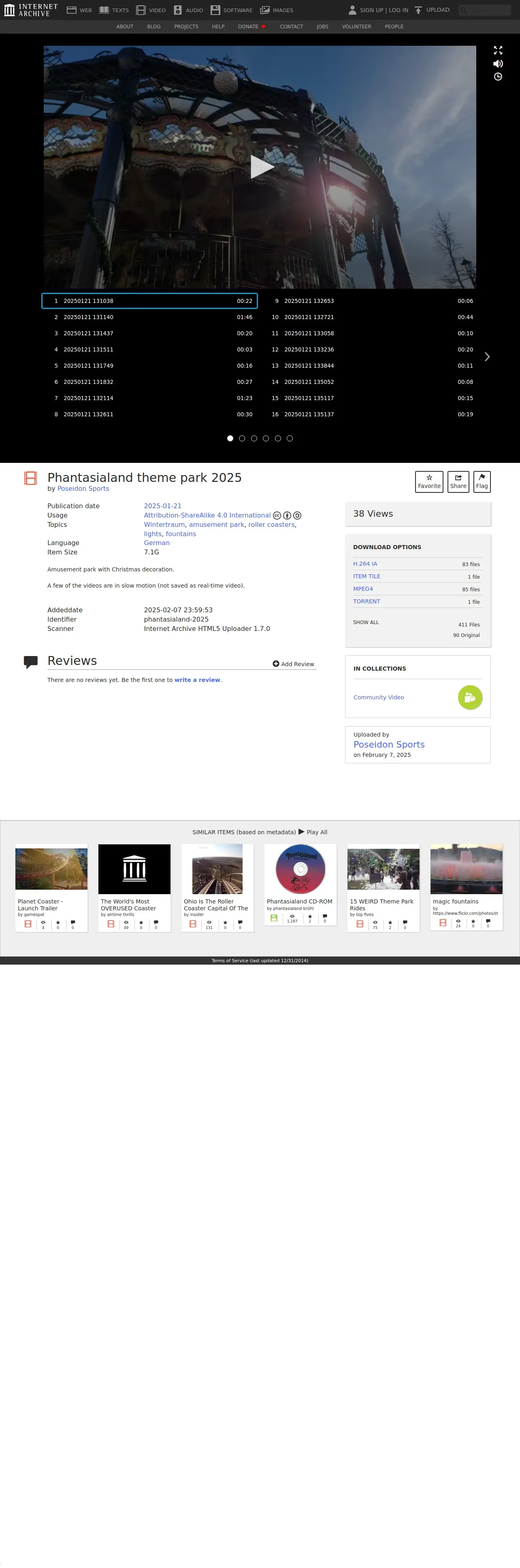Click the Donate link with heart
Screen dimensions: 520x1568
pyautogui.click(x=251, y=27)
